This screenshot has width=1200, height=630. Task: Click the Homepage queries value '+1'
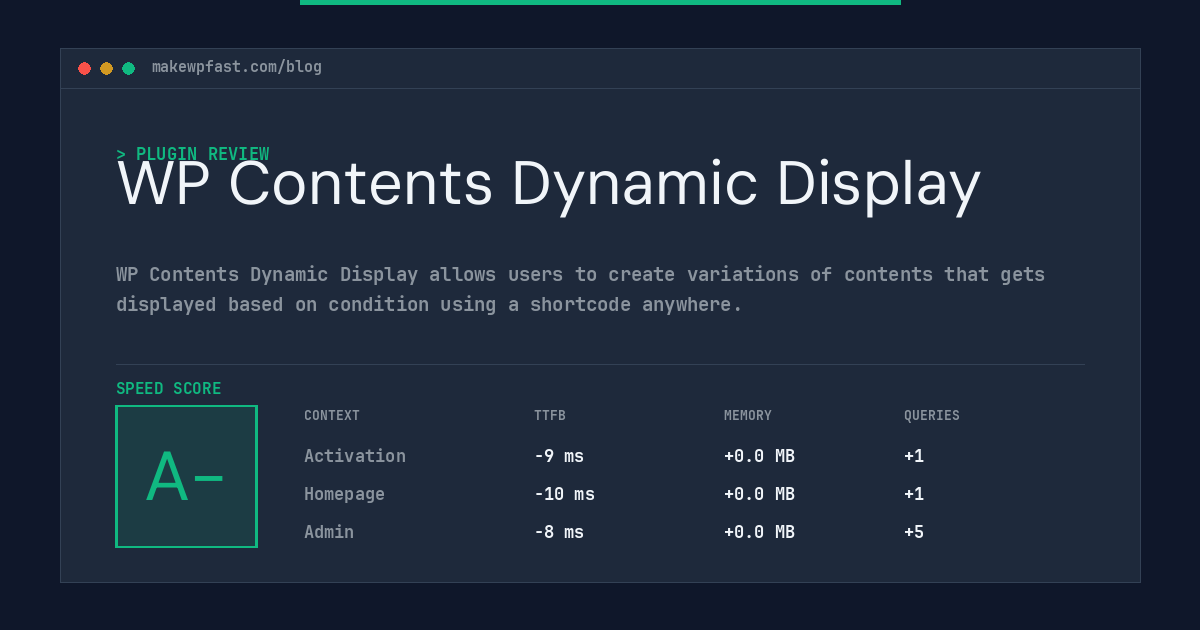(x=914, y=494)
